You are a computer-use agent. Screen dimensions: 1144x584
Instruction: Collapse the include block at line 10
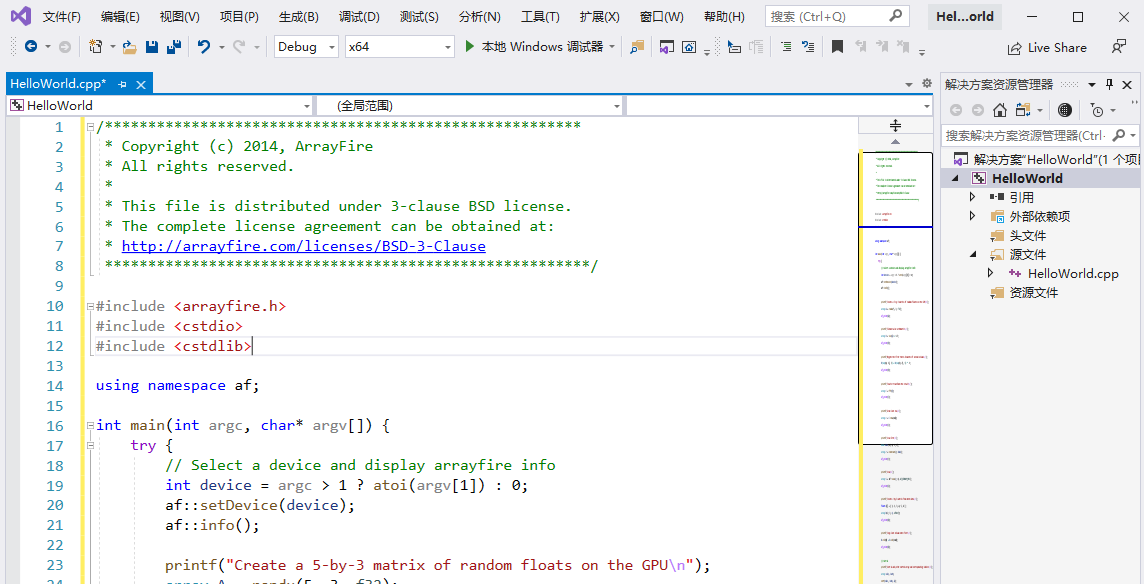(x=90, y=307)
